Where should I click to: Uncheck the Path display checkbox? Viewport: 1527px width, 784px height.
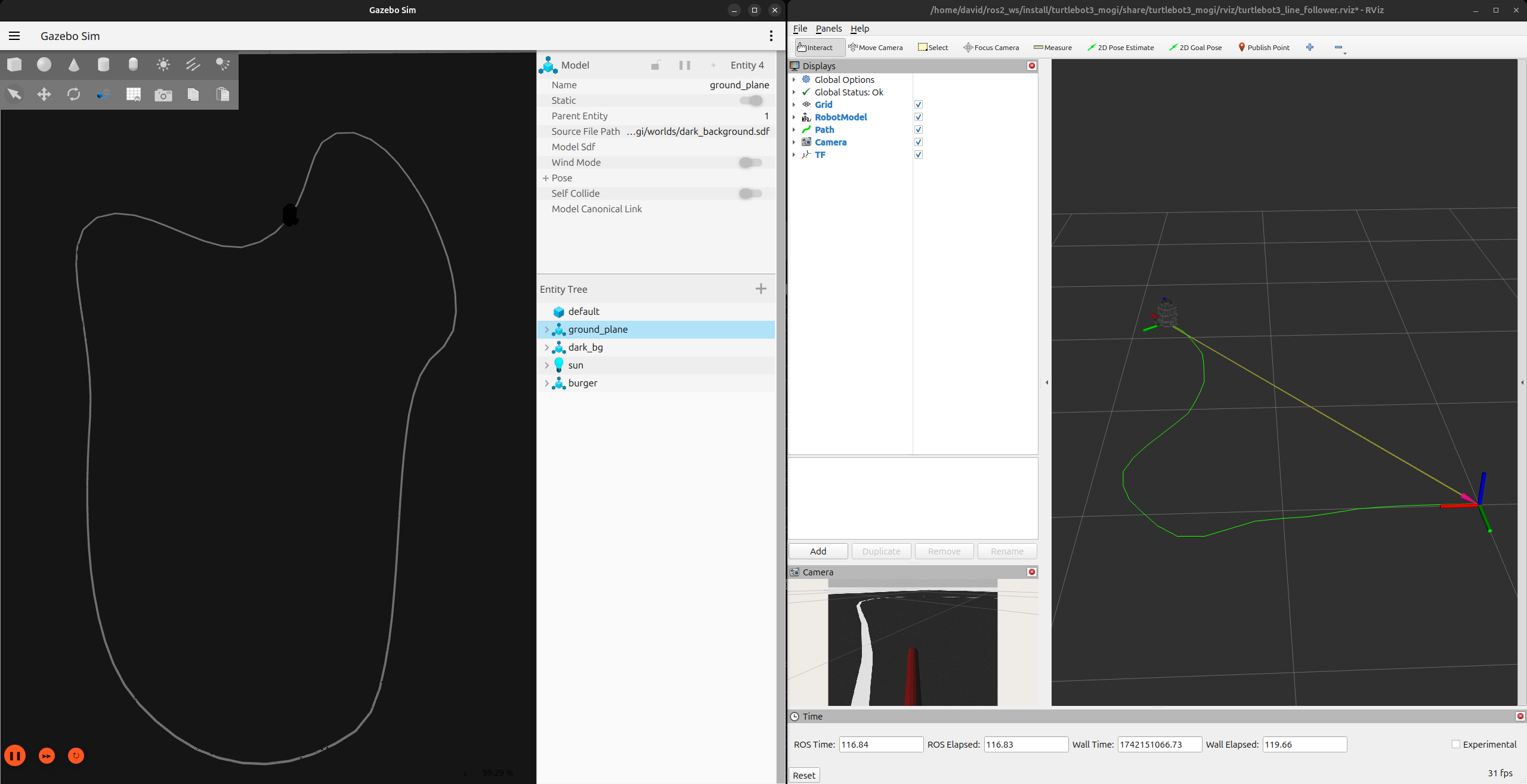pos(919,129)
